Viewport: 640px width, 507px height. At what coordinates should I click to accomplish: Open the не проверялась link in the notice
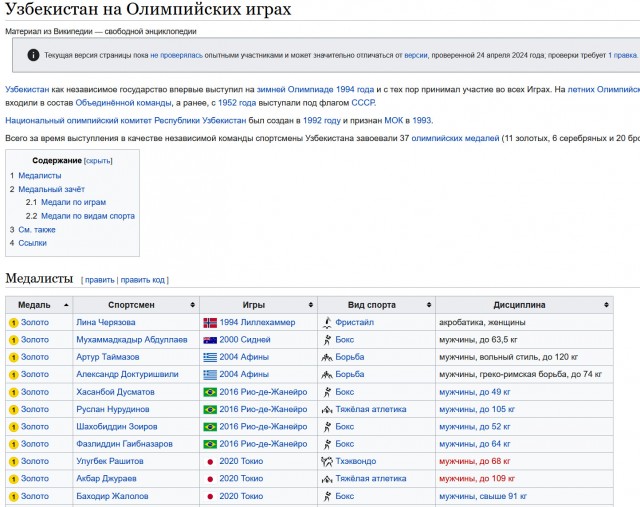[x=176, y=55]
